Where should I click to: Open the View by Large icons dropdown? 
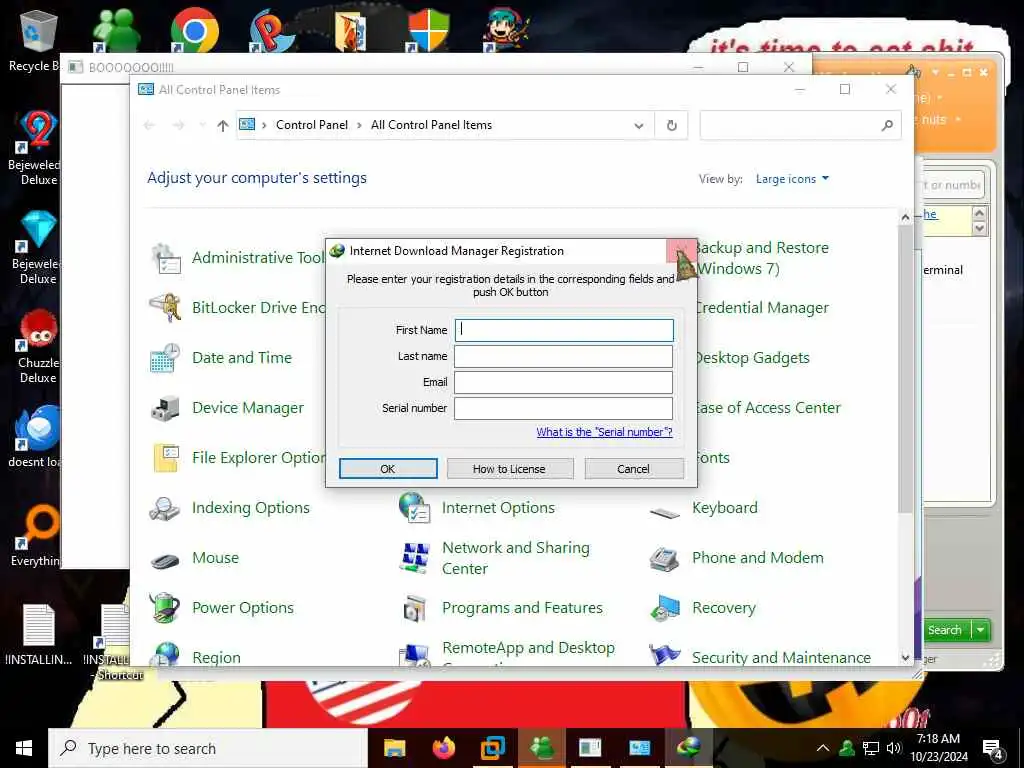click(x=792, y=179)
